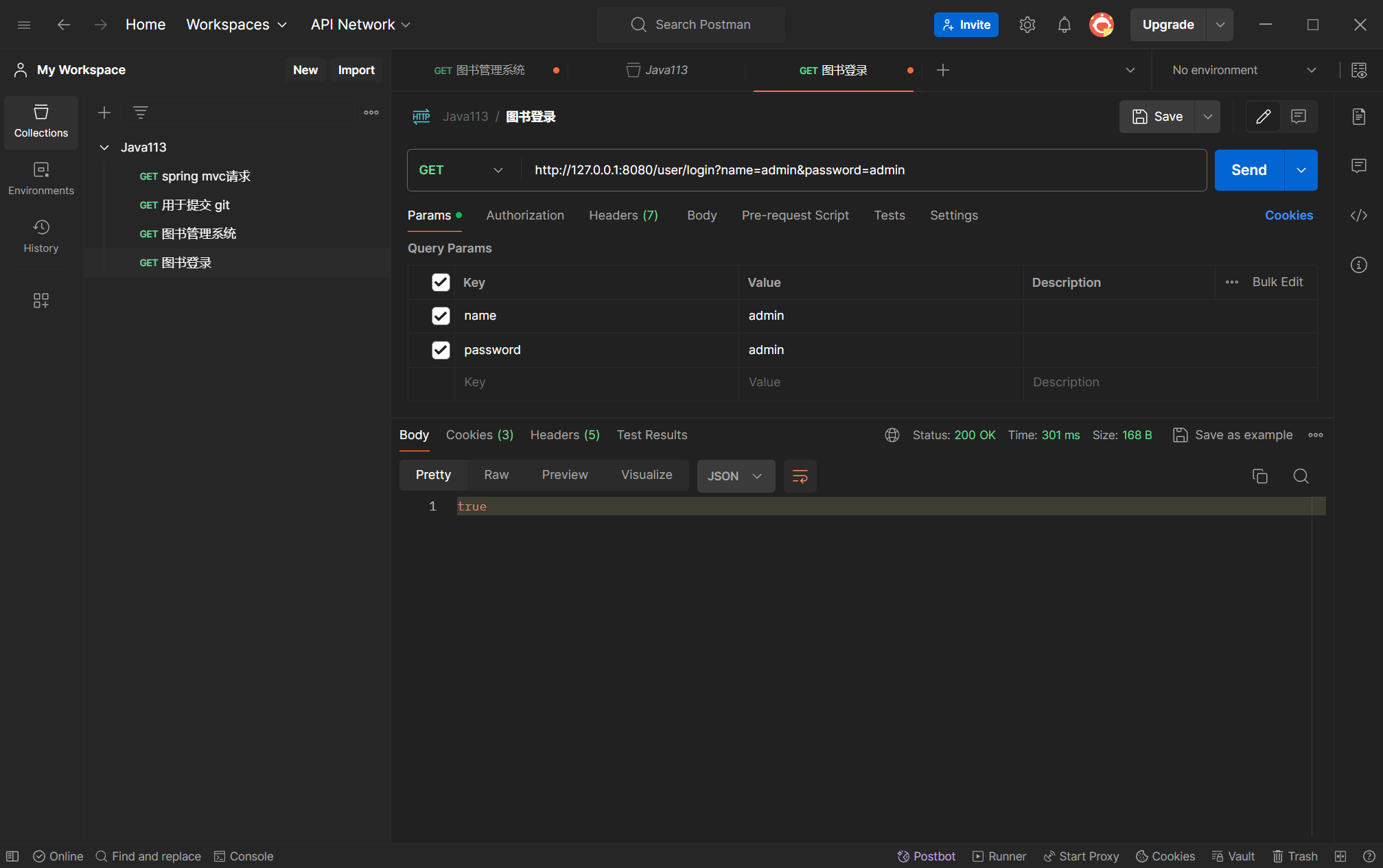Open a new request tab

click(943, 70)
